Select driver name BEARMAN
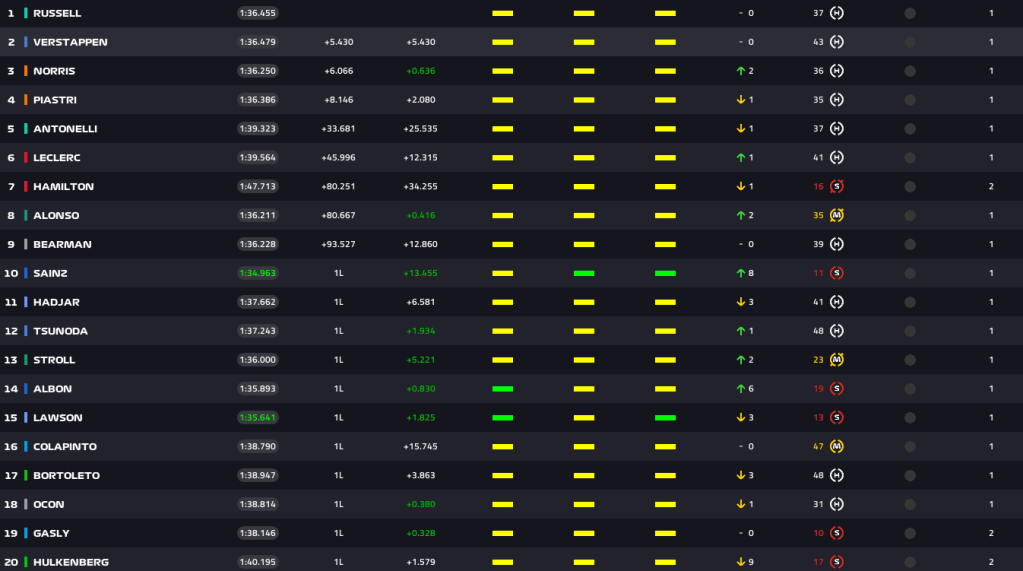The image size is (1023, 571). [63, 244]
